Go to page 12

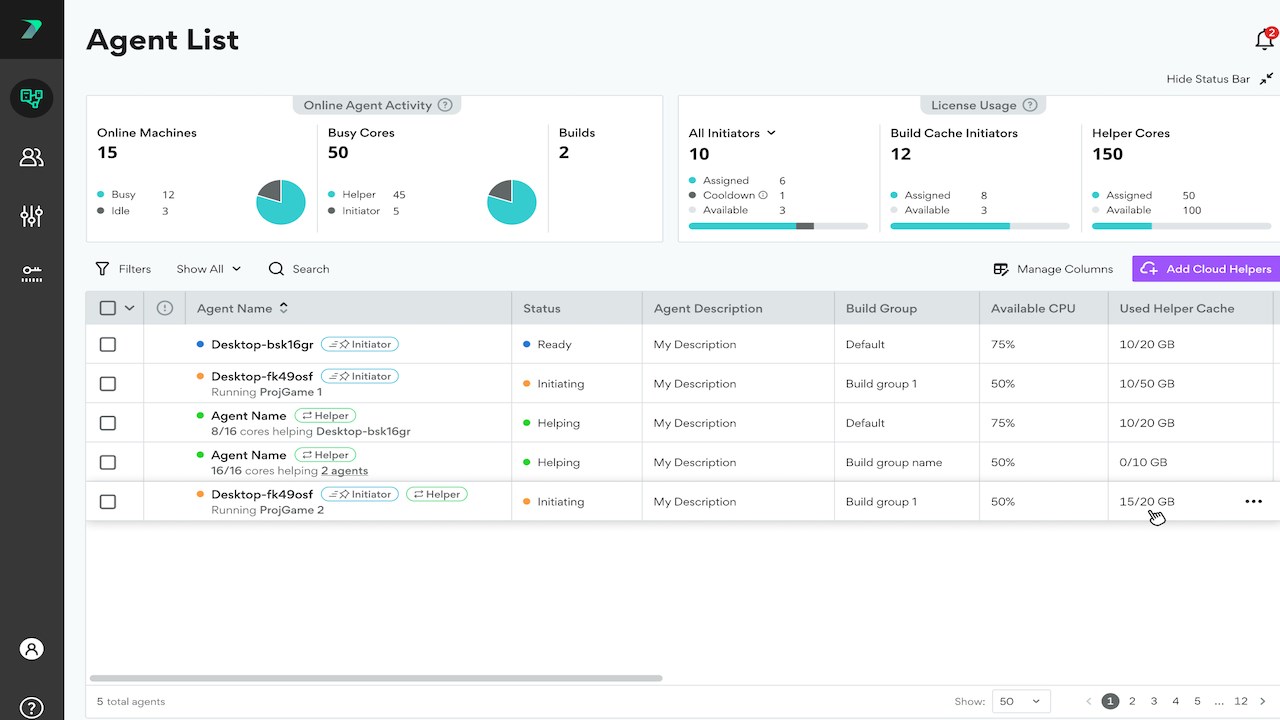tap(1241, 701)
